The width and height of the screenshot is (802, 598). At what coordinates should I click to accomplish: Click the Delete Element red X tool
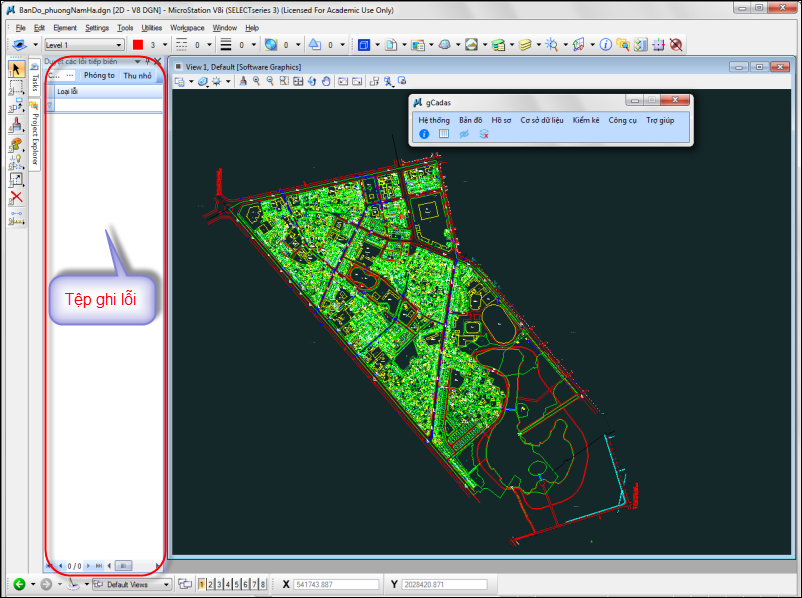pos(16,197)
